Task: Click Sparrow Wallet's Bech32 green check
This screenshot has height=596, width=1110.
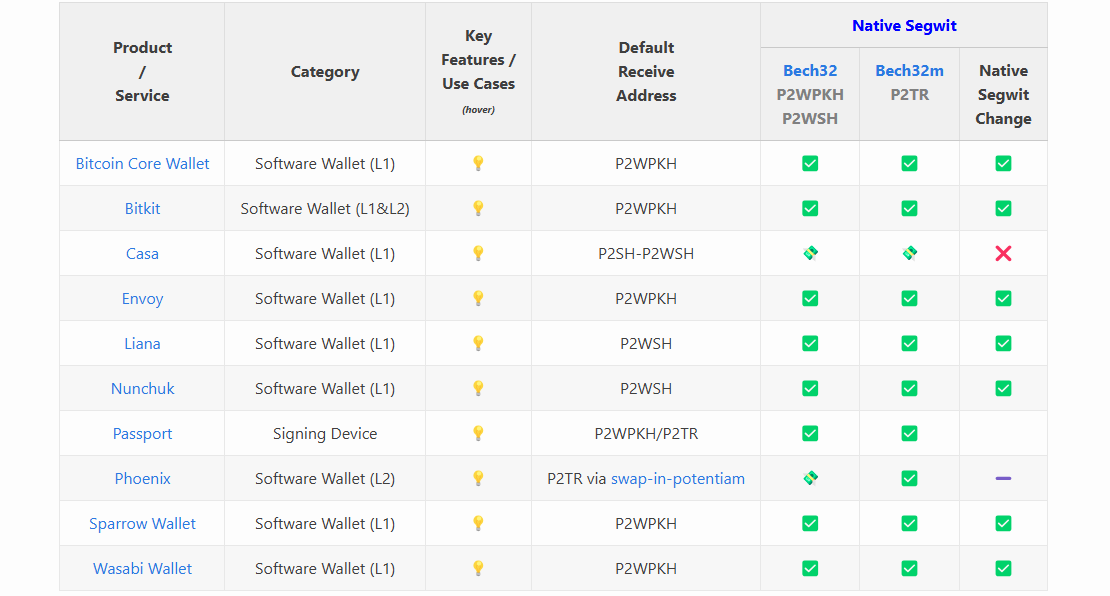Action: click(811, 524)
